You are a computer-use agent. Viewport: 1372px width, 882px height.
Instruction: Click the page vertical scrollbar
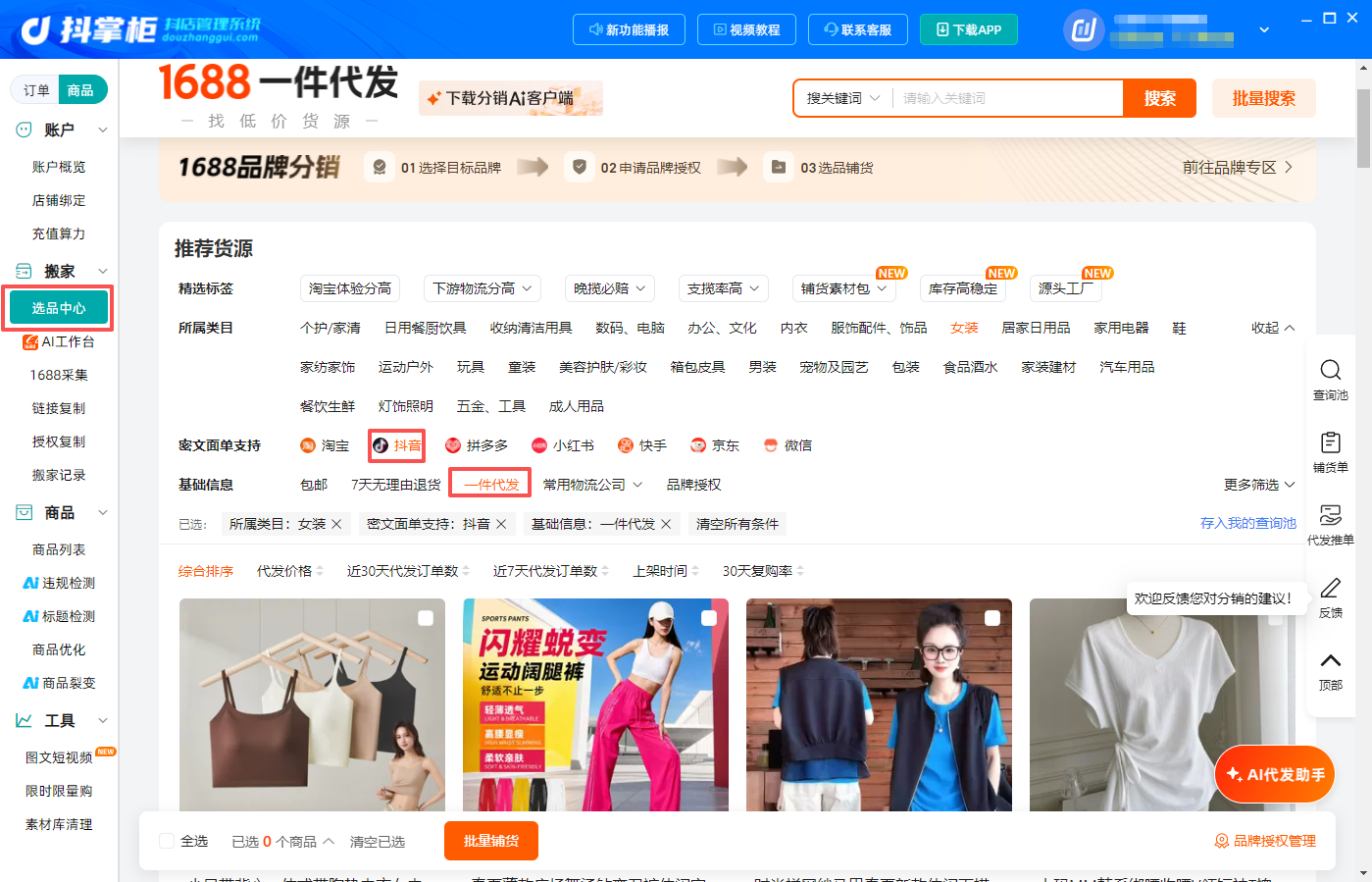tap(1363, 128)
